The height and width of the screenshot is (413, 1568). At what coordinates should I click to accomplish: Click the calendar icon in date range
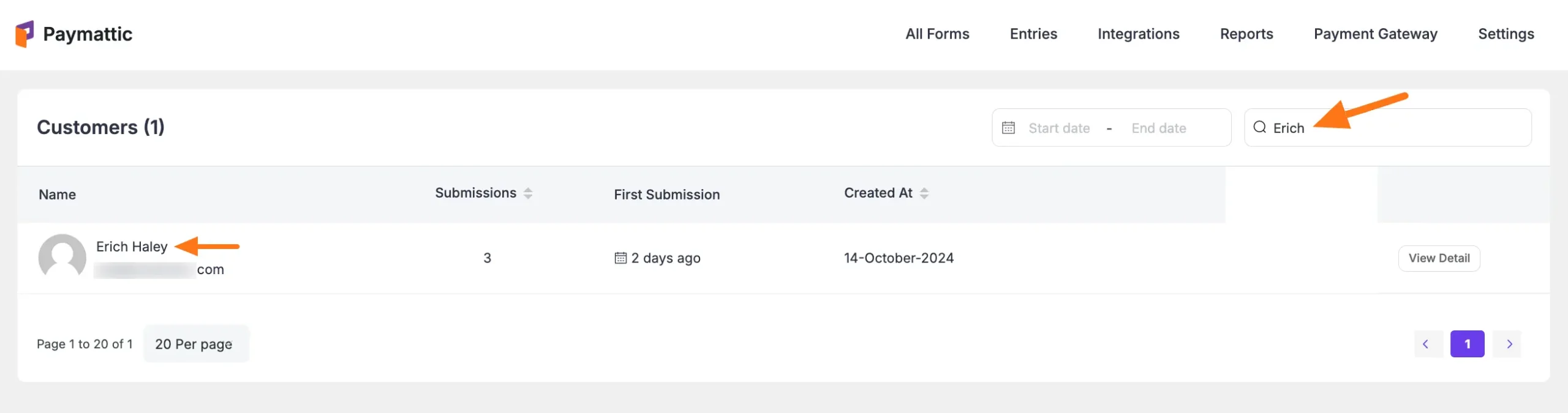coord(1008,128)
